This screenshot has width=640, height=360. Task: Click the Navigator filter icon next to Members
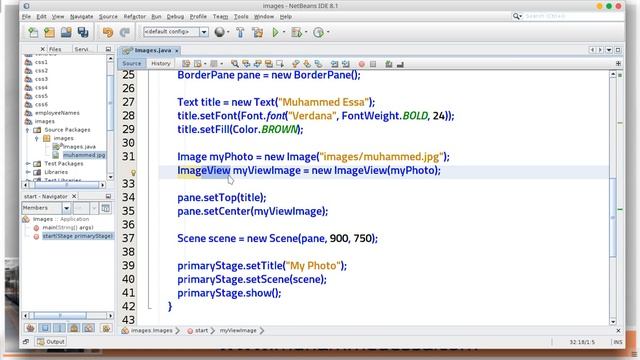coord(106,208)
